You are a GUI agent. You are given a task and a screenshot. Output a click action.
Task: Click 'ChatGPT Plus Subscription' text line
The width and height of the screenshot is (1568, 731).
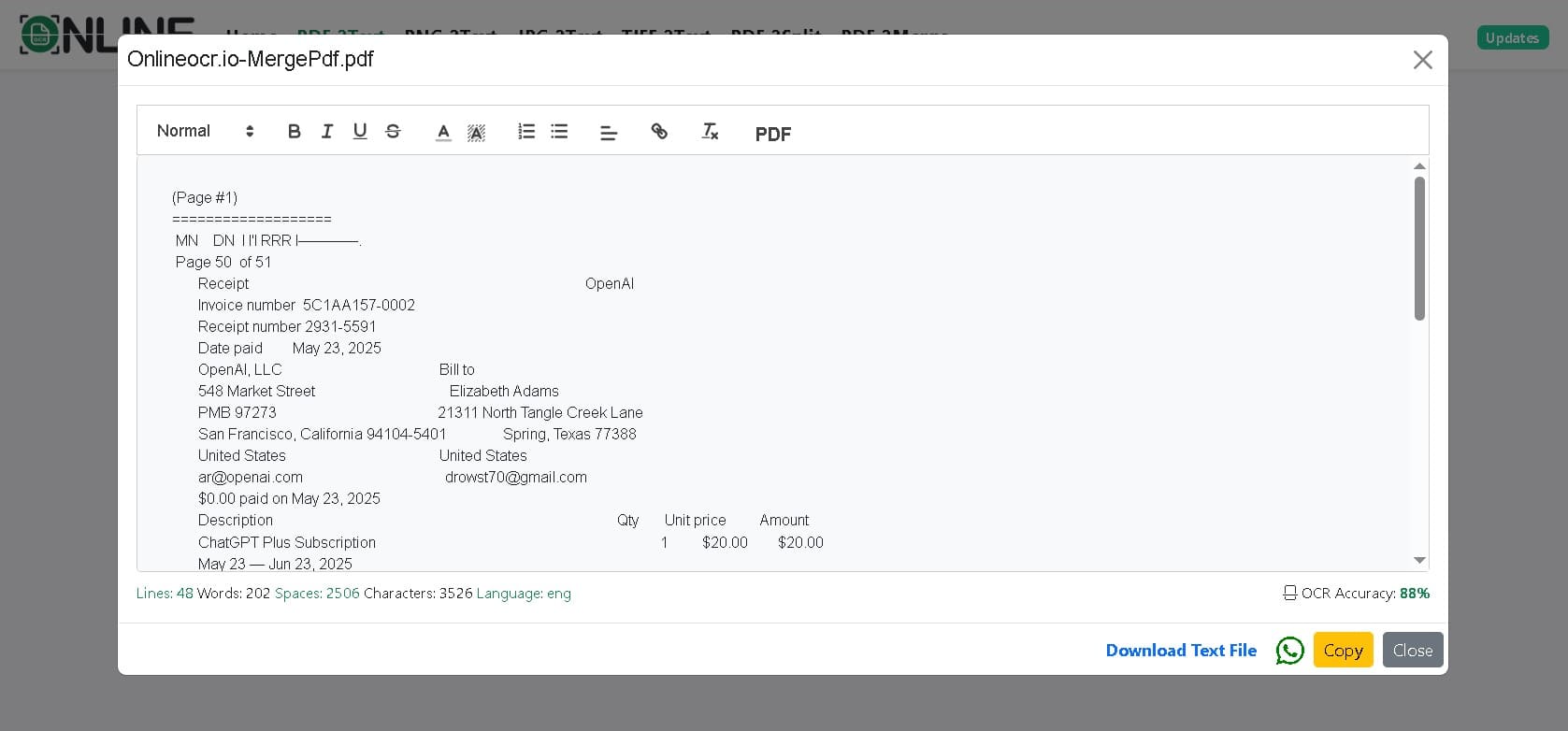[x=287, y=542]
